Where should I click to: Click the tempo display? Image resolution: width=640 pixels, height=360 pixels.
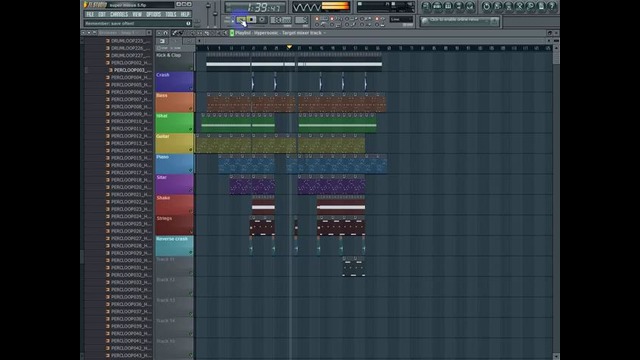coord(281,20)
